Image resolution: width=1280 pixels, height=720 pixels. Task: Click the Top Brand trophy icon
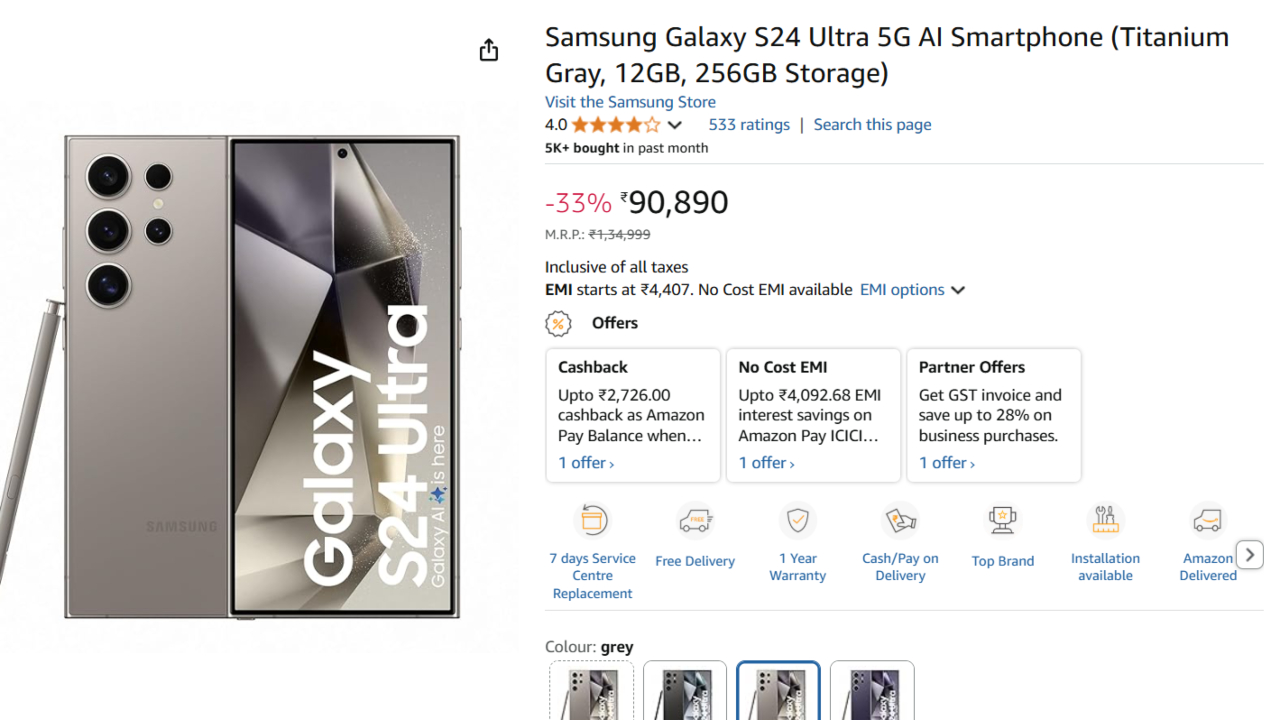pyautogui.click(x=1002, y=521)
